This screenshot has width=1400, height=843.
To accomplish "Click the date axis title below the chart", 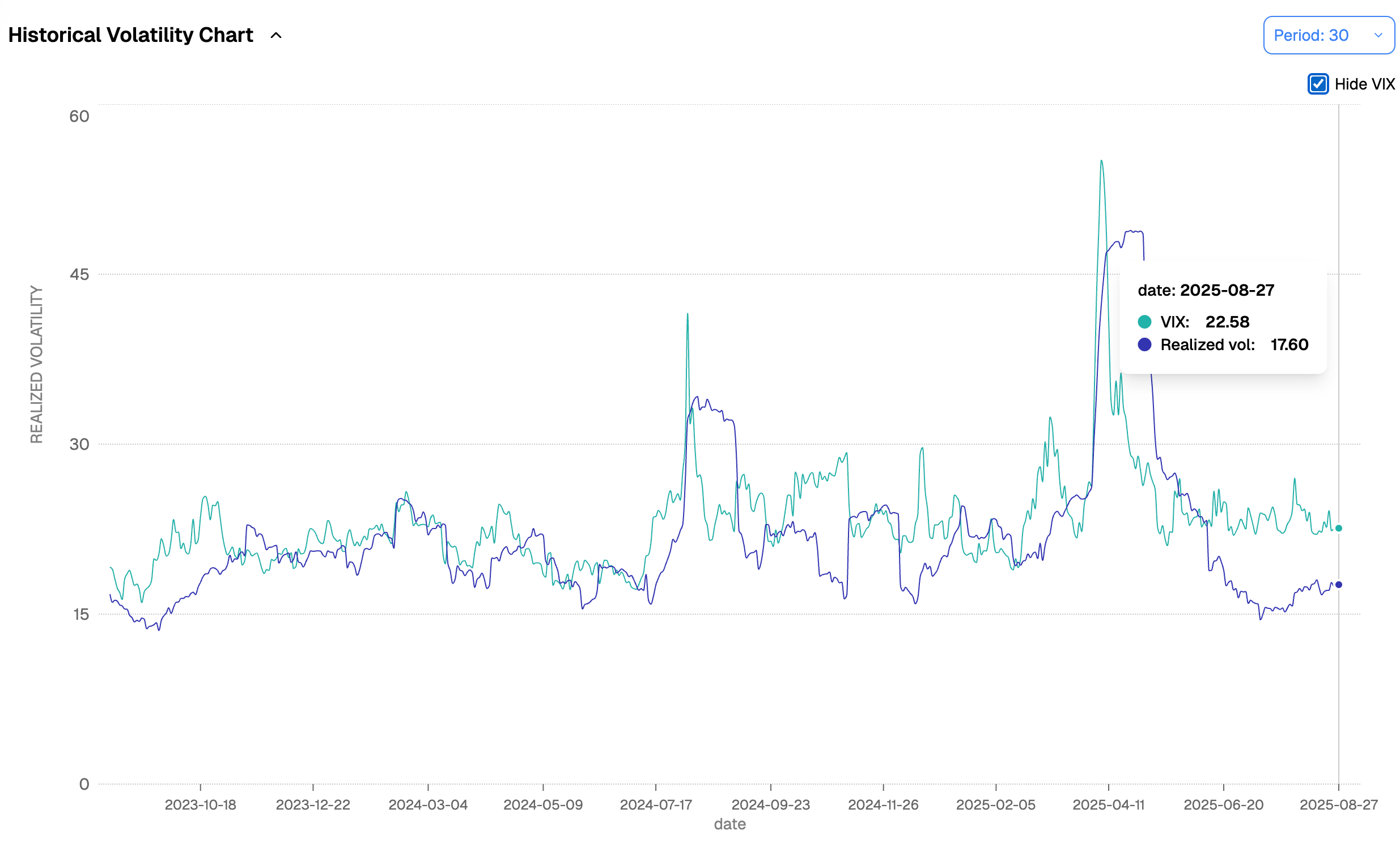I will 729,824.
